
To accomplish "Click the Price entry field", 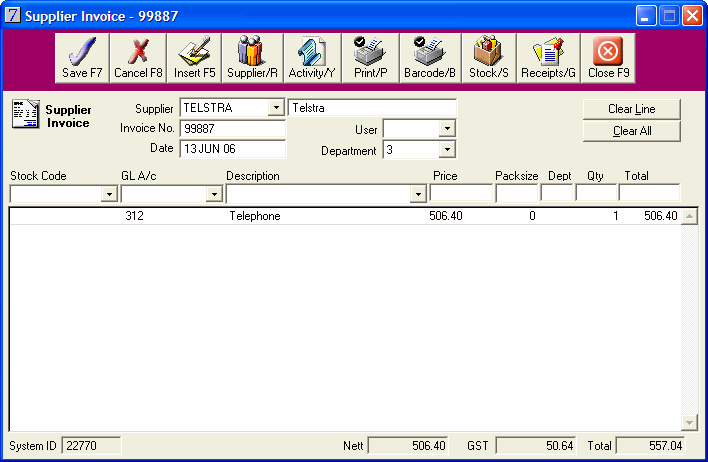I will [x=461, y=193].
